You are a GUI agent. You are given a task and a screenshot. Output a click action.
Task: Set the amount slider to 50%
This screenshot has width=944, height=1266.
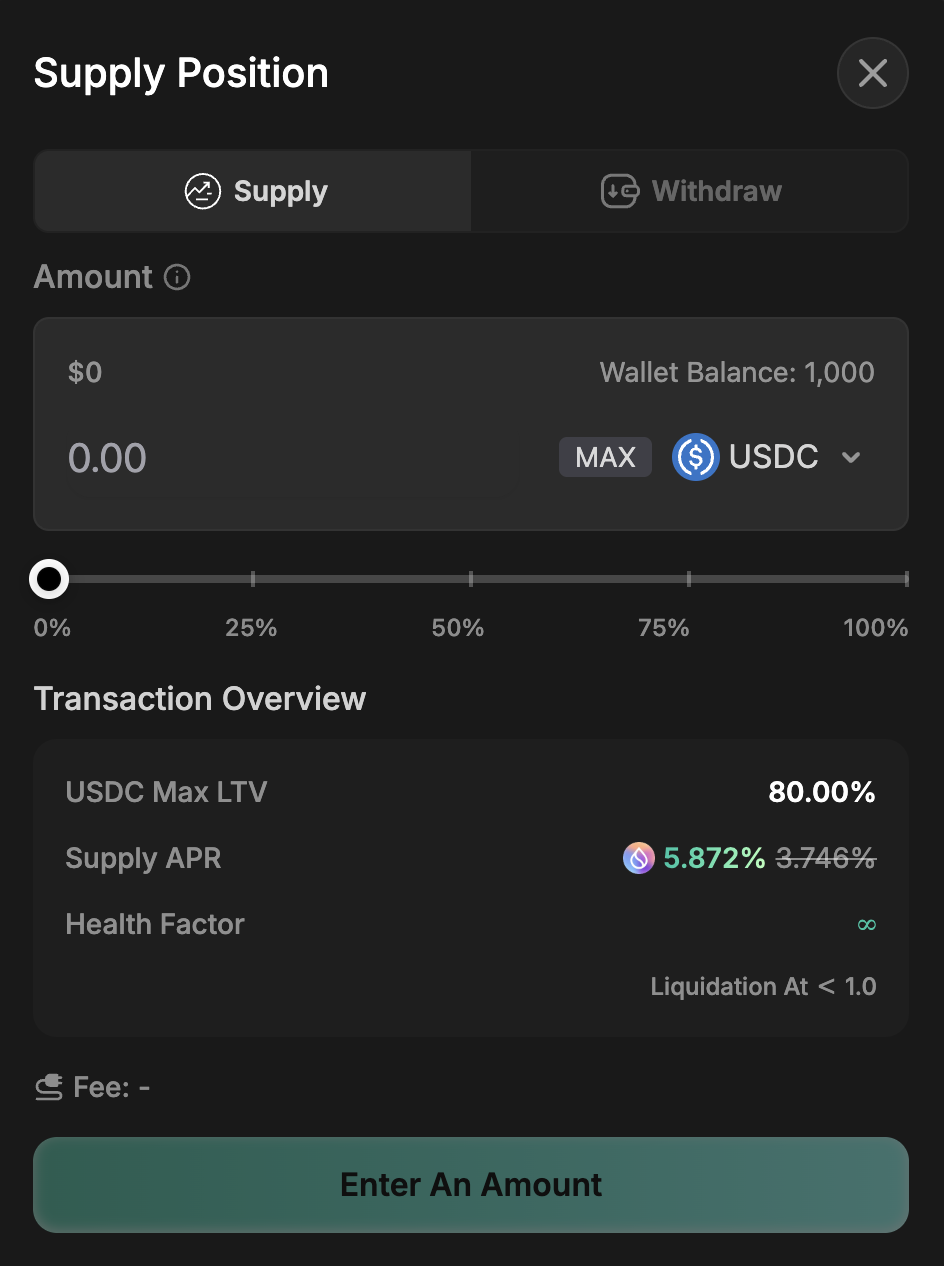471,578
